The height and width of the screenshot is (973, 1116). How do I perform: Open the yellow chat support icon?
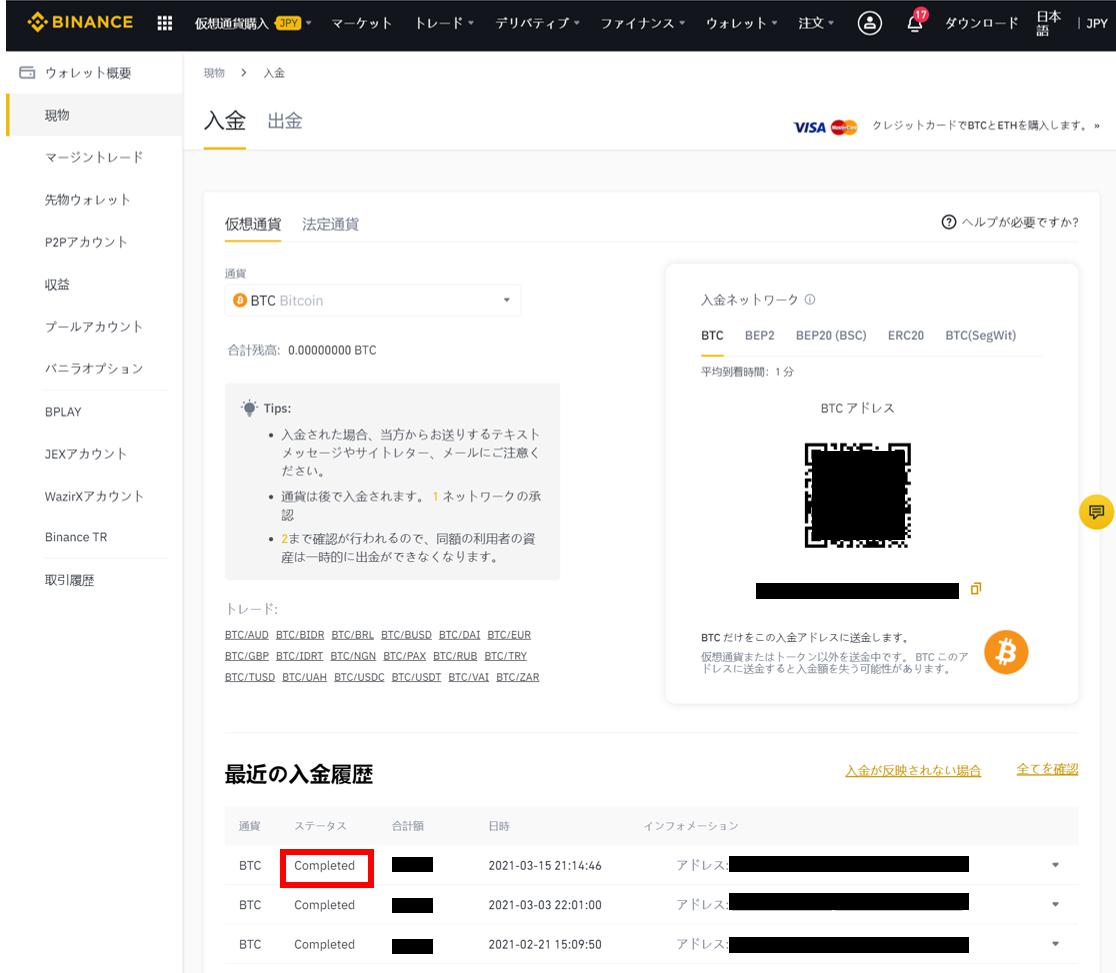pos(1096,511)
